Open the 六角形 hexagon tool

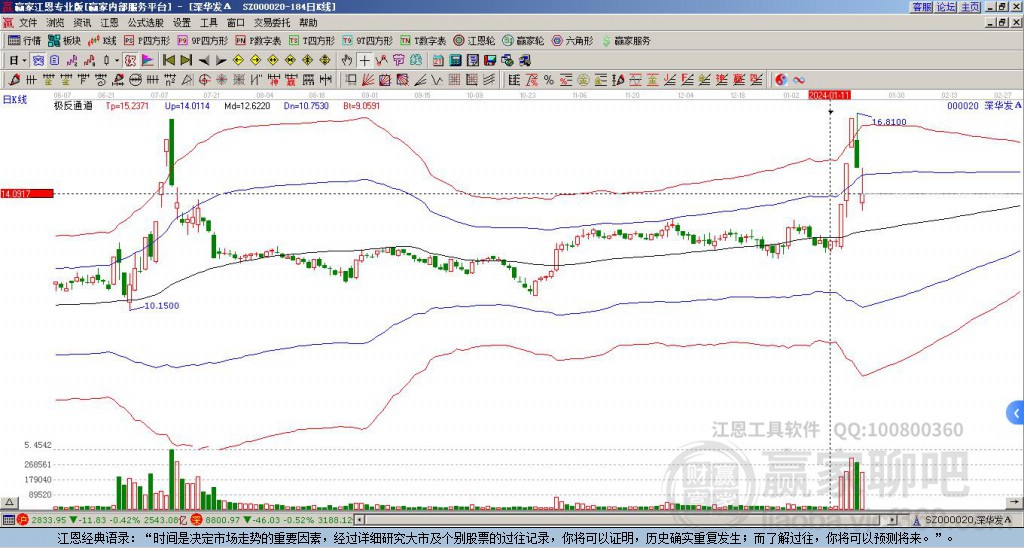click(x=573, y=40)
